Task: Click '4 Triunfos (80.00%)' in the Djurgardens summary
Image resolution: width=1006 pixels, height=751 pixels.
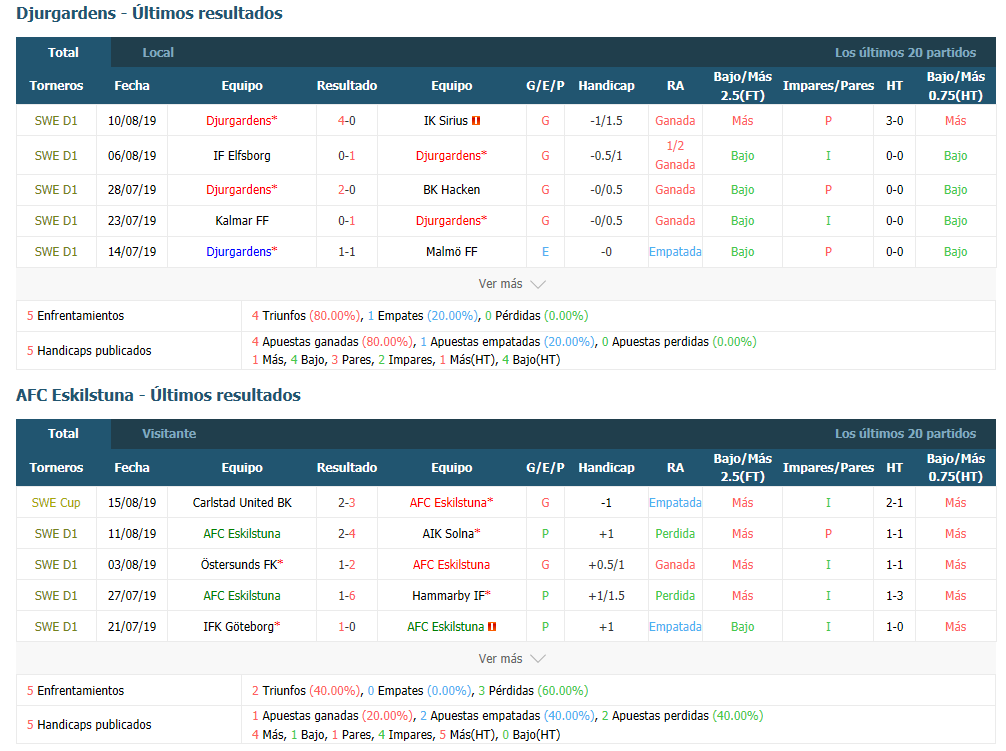Action: pyautogui.click(x=306, y=316)
